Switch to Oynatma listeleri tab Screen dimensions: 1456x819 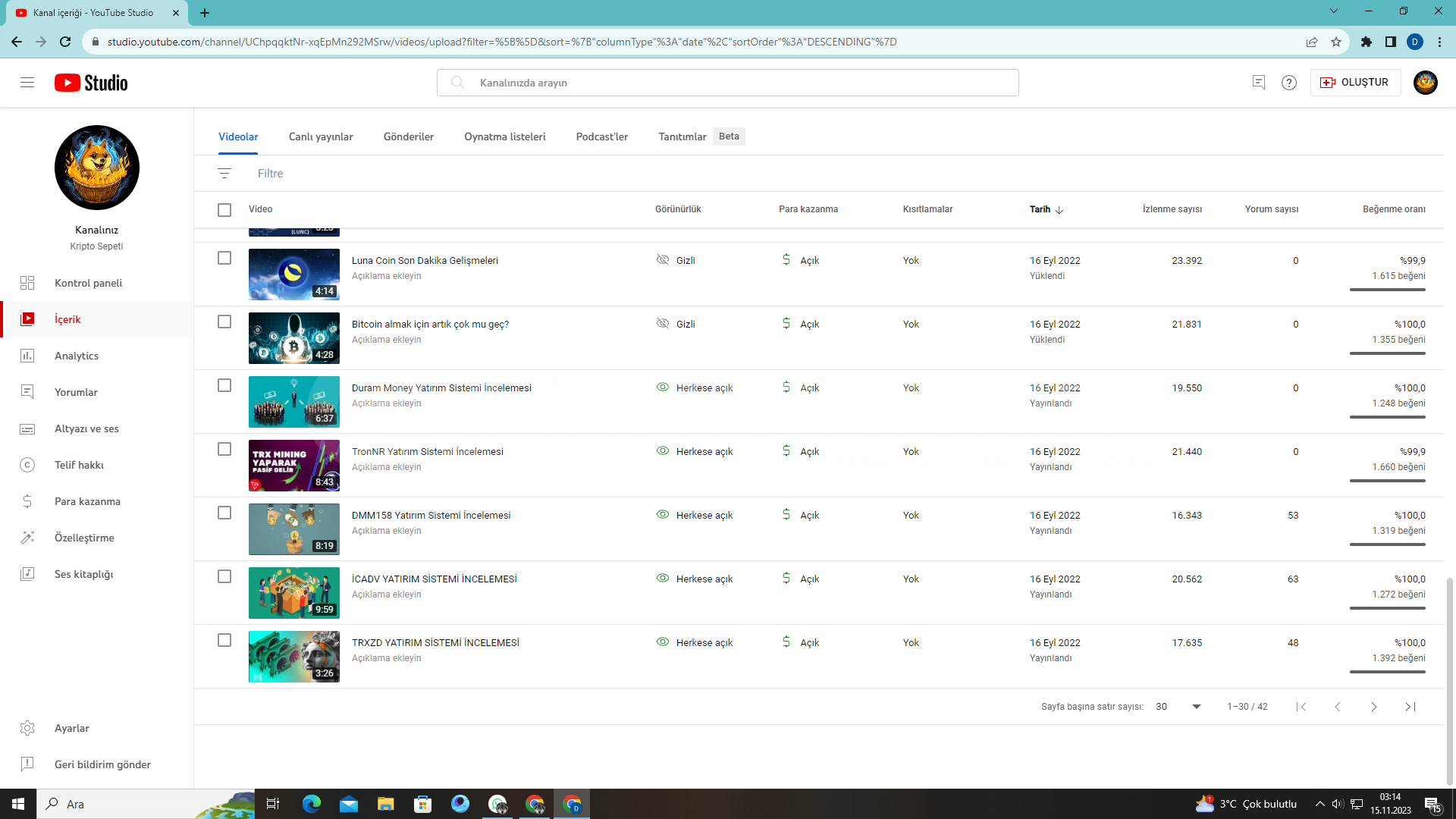coord(504,136)
